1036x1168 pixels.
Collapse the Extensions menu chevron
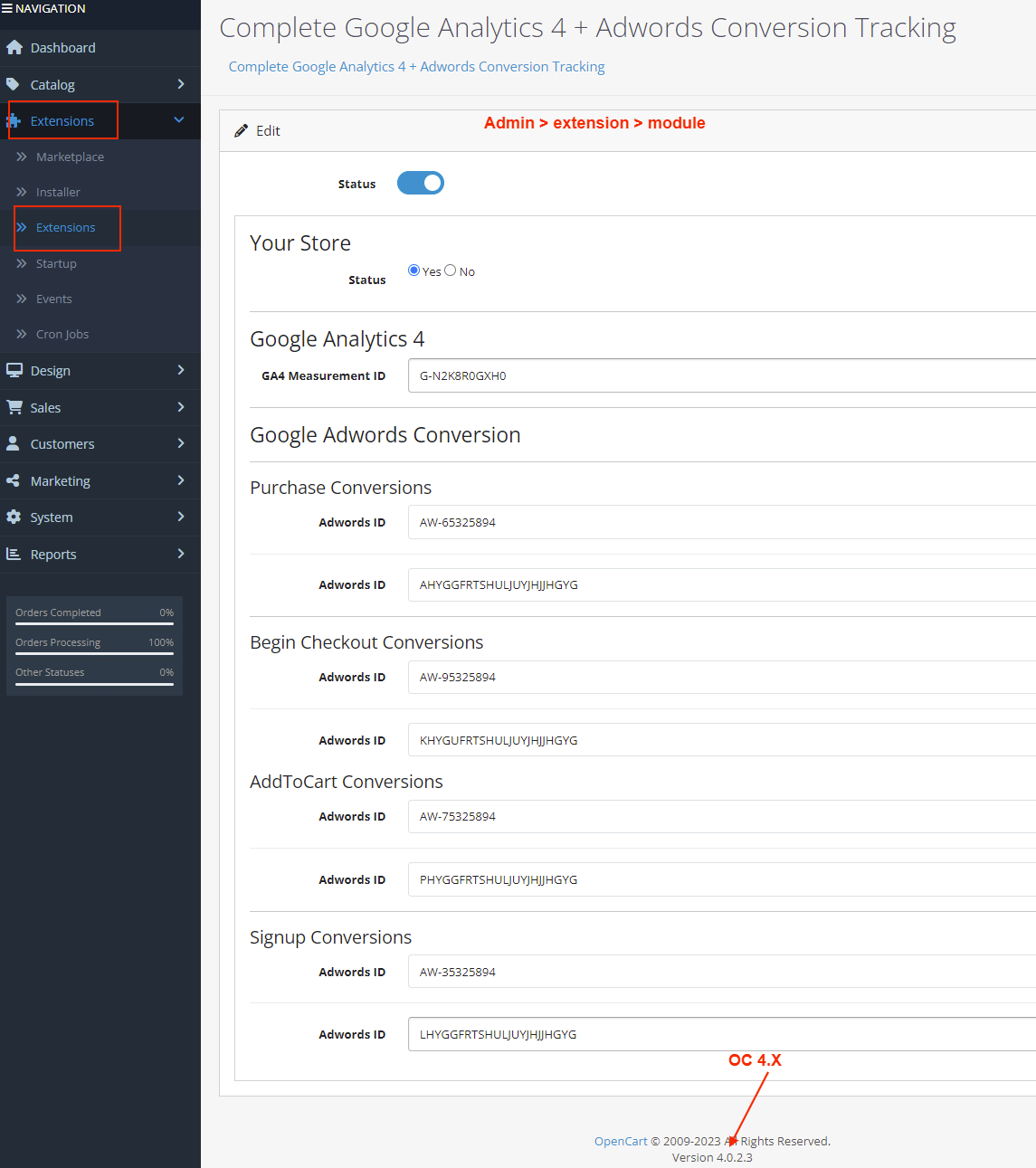pos(179,120)
